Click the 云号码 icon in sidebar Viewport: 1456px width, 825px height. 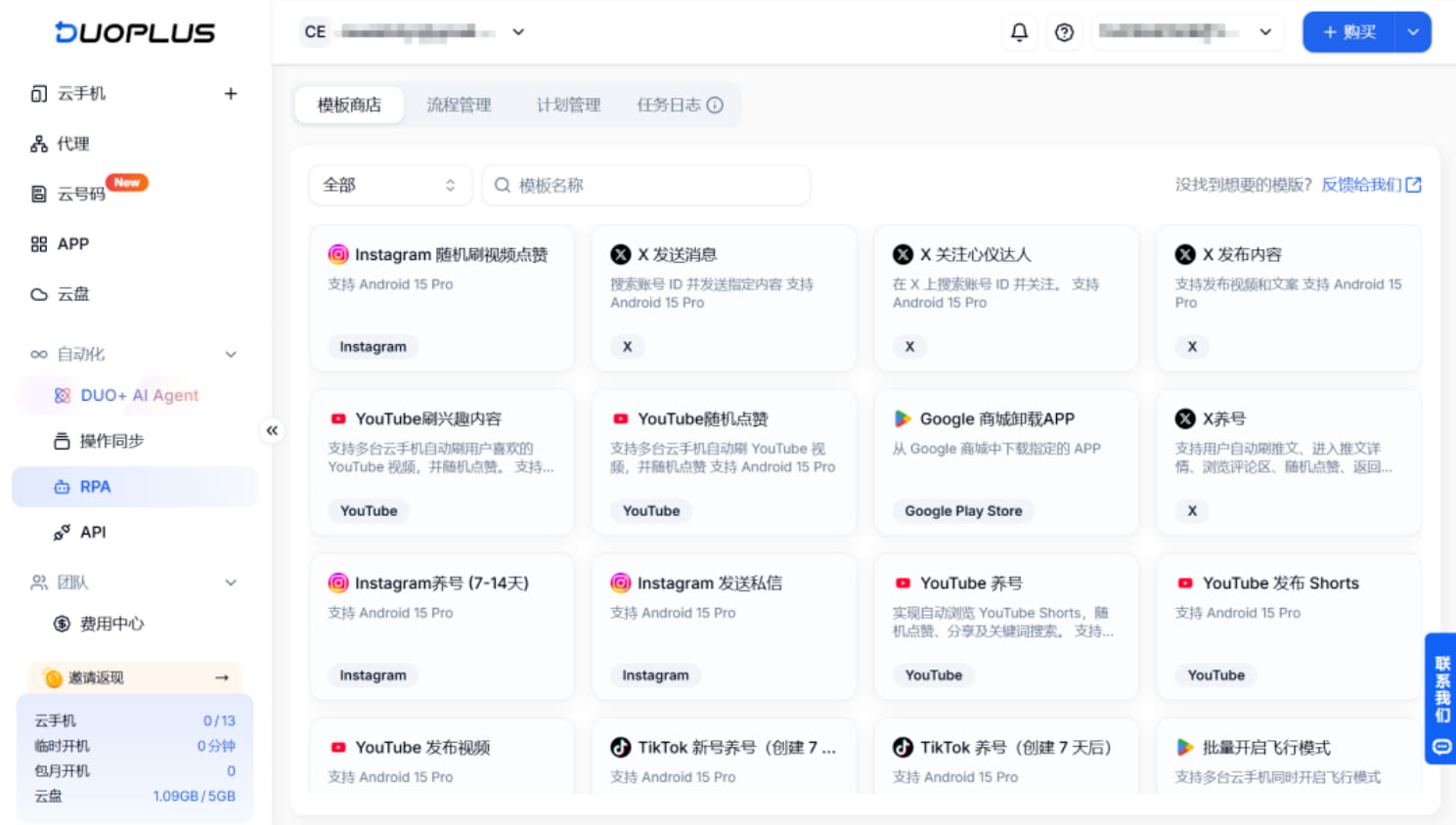pyautogui.click(x=39, y=194)
